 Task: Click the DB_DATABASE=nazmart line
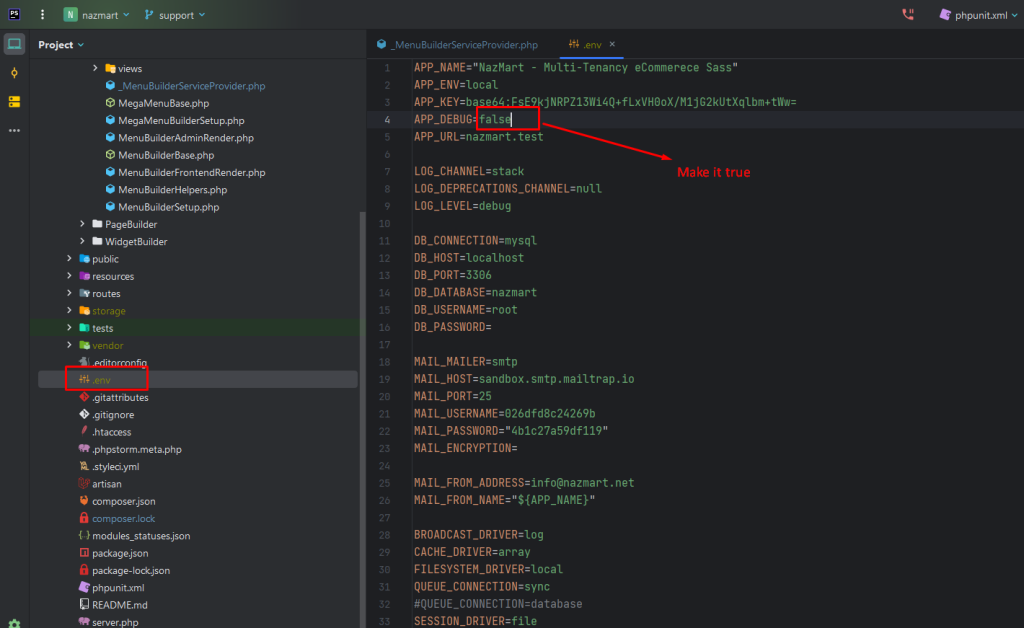pos(475,292)
